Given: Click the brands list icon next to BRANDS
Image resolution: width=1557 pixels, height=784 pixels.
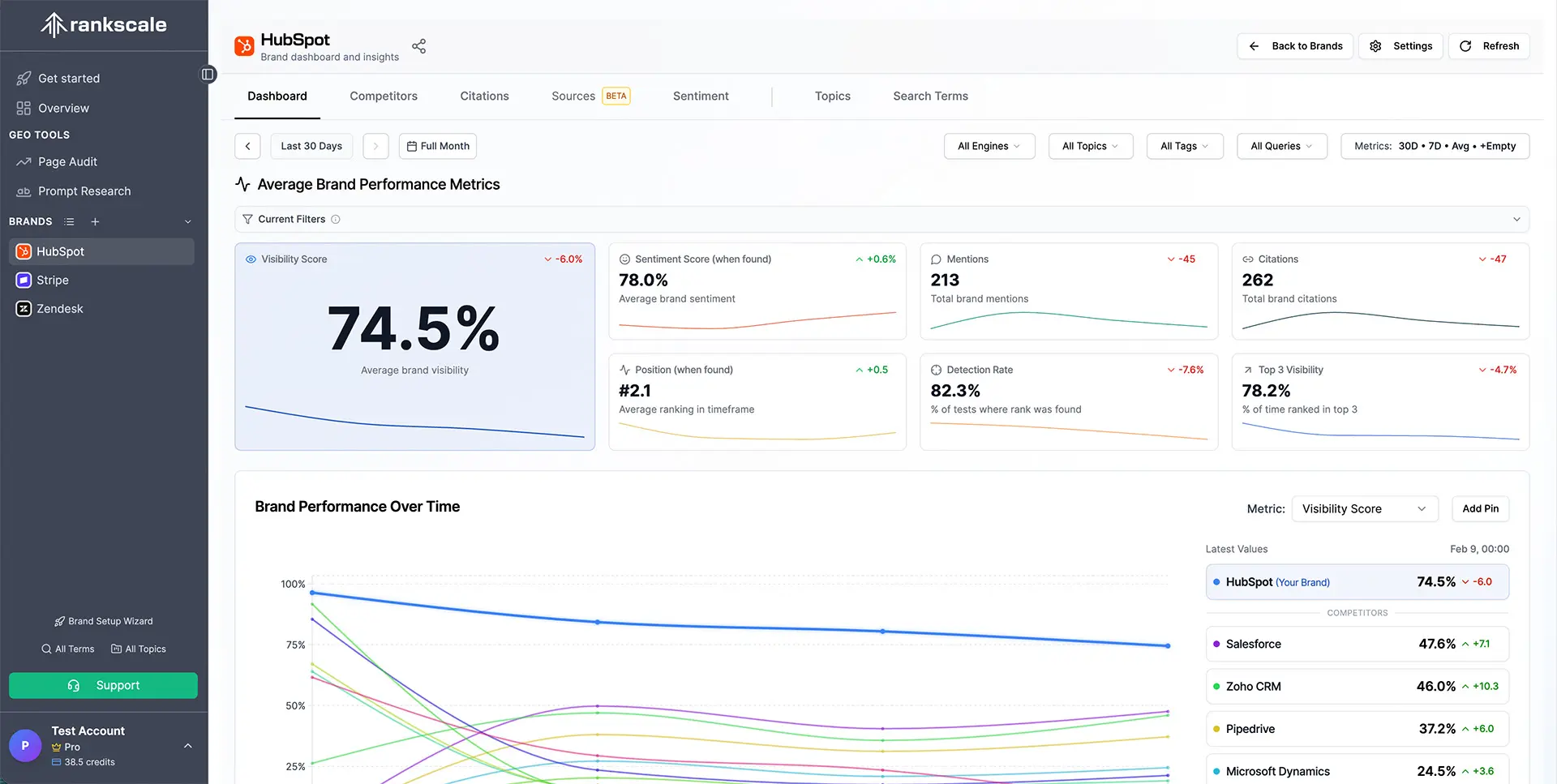Looking at the screenshot, I should tap(69, 221).
